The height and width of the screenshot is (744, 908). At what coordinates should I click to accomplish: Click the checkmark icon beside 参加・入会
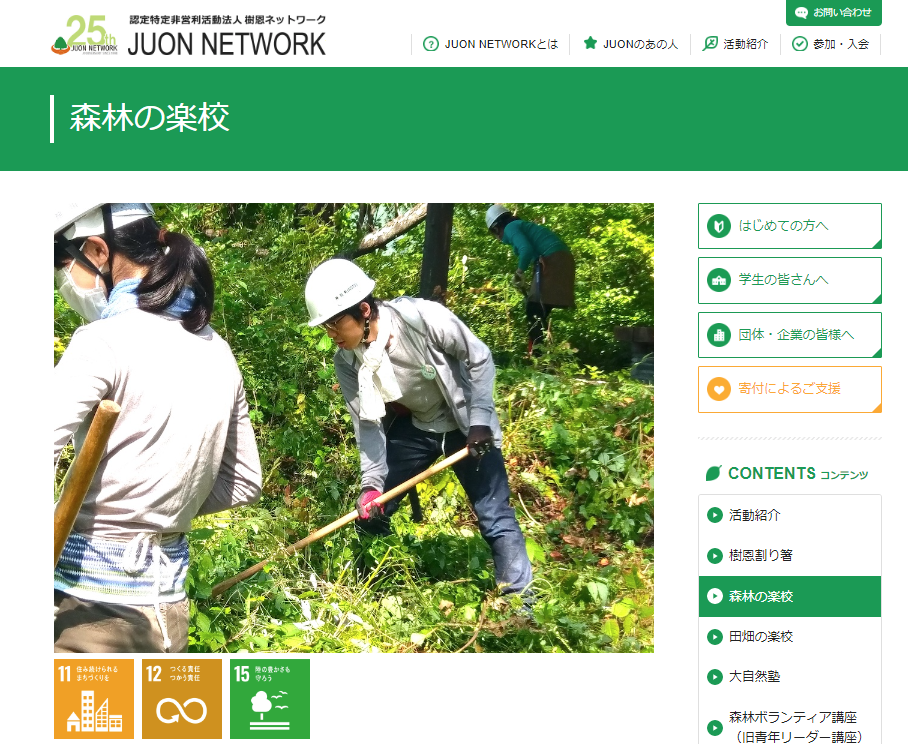[x=800, y=44]
